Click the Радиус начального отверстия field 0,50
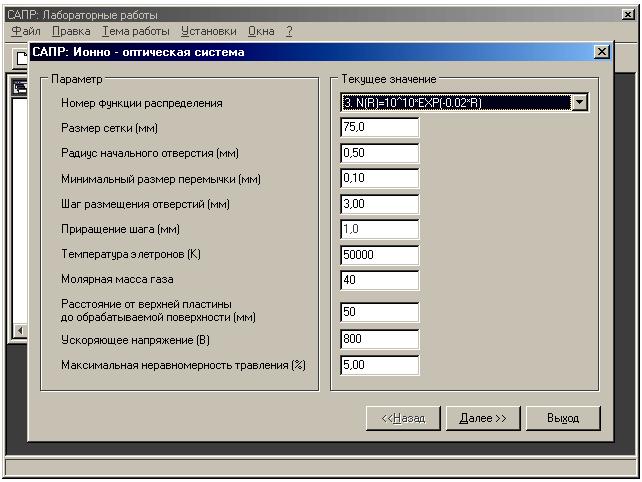The width and height of the screenshot is (642, 482). point(380,153)
